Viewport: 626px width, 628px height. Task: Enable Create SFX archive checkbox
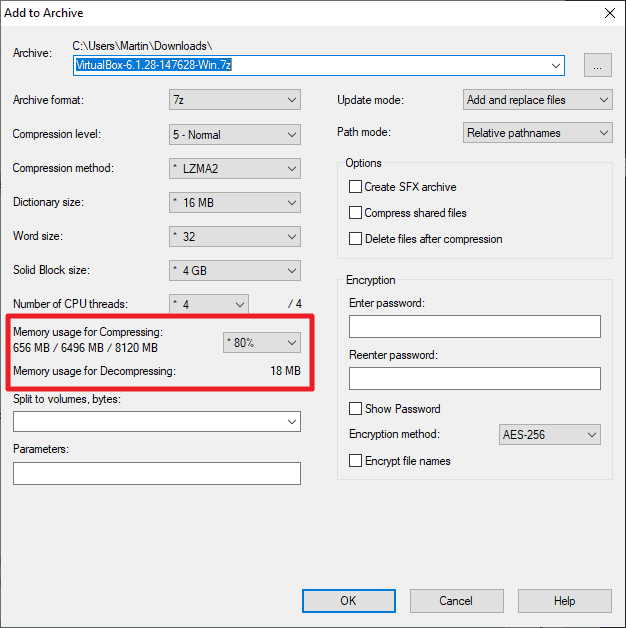click(x=355, y=187)
